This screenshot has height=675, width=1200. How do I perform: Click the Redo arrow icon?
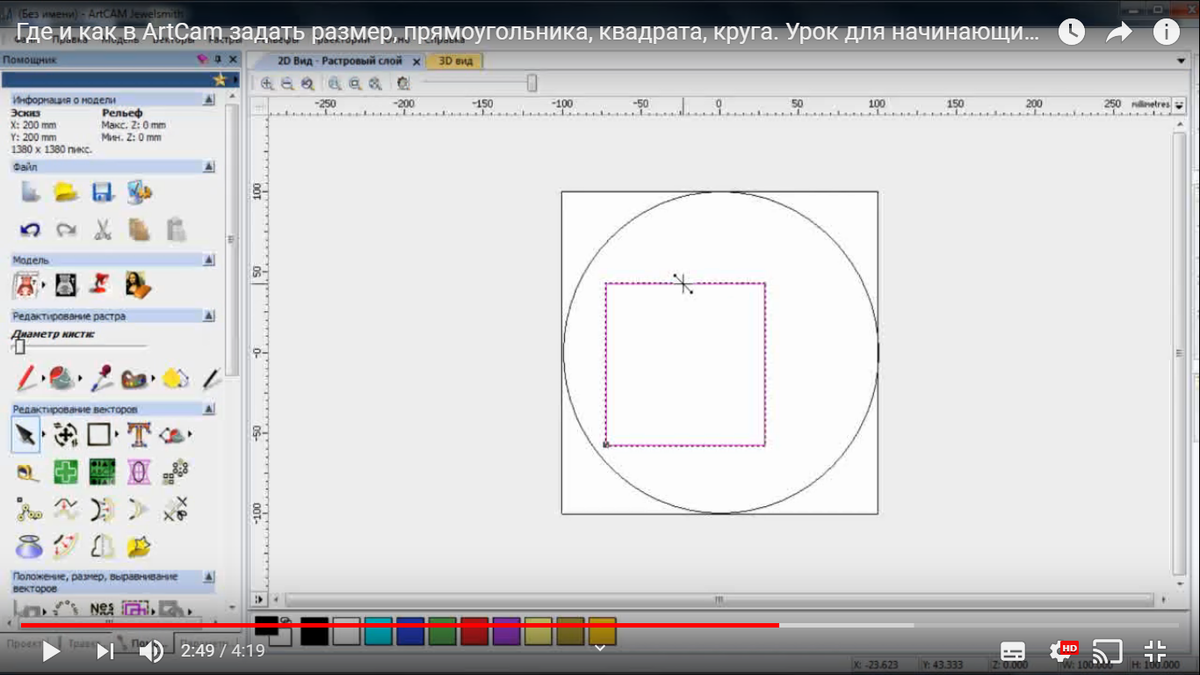[66, 229]
